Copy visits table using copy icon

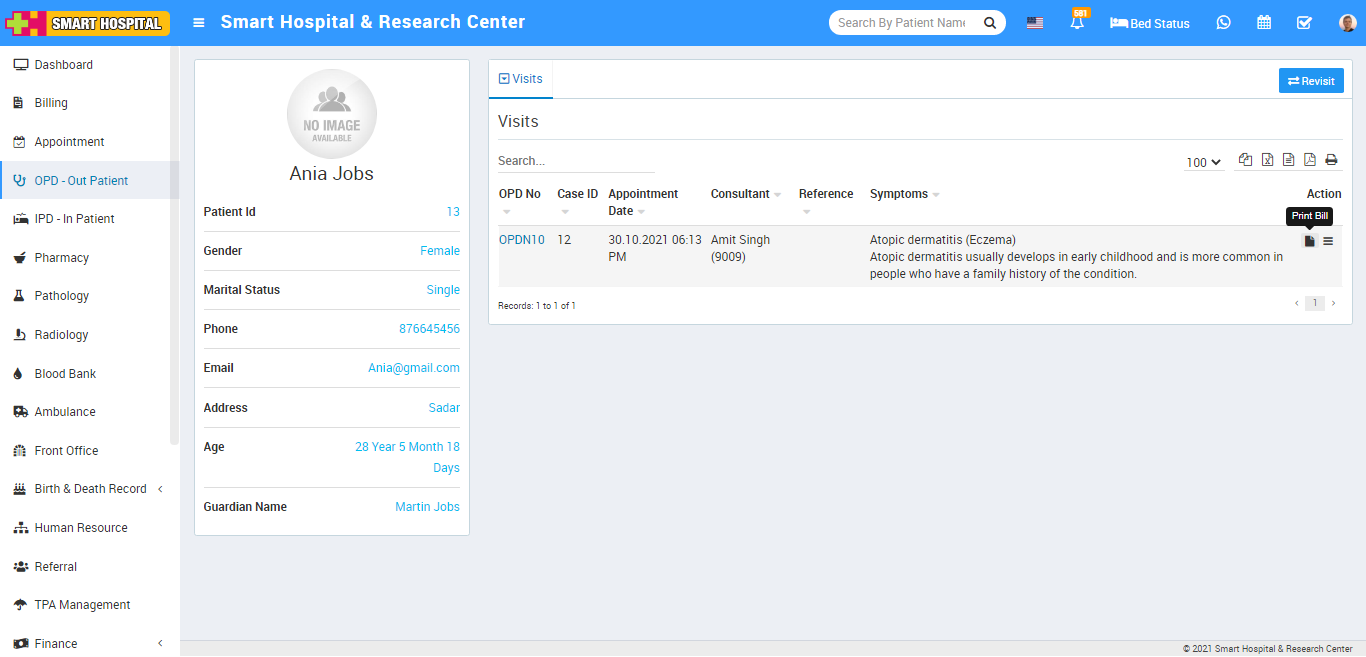[x=1245, y=160]
